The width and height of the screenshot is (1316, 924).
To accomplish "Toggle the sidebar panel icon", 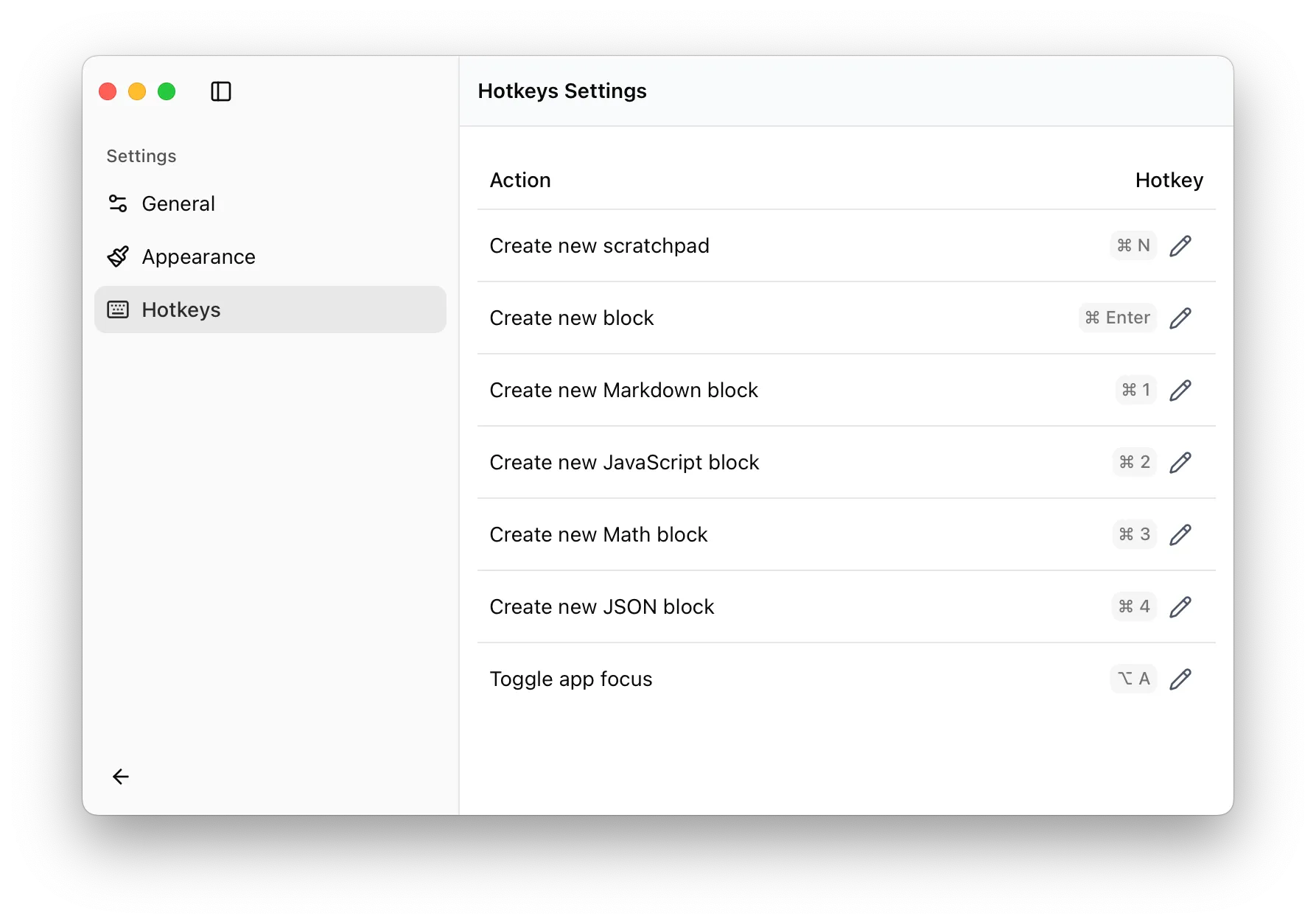I will [221, 91].
